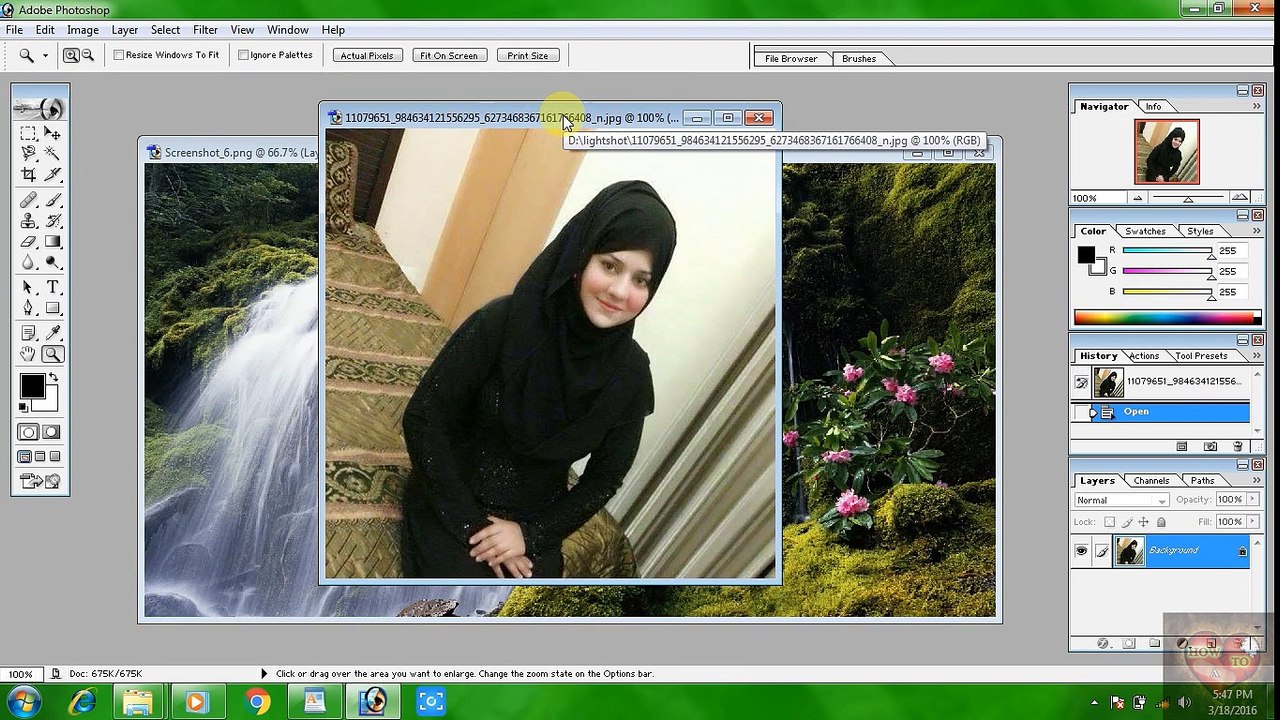Select the Hand tool
The image size is (1280, 720).
click(29, 354)
